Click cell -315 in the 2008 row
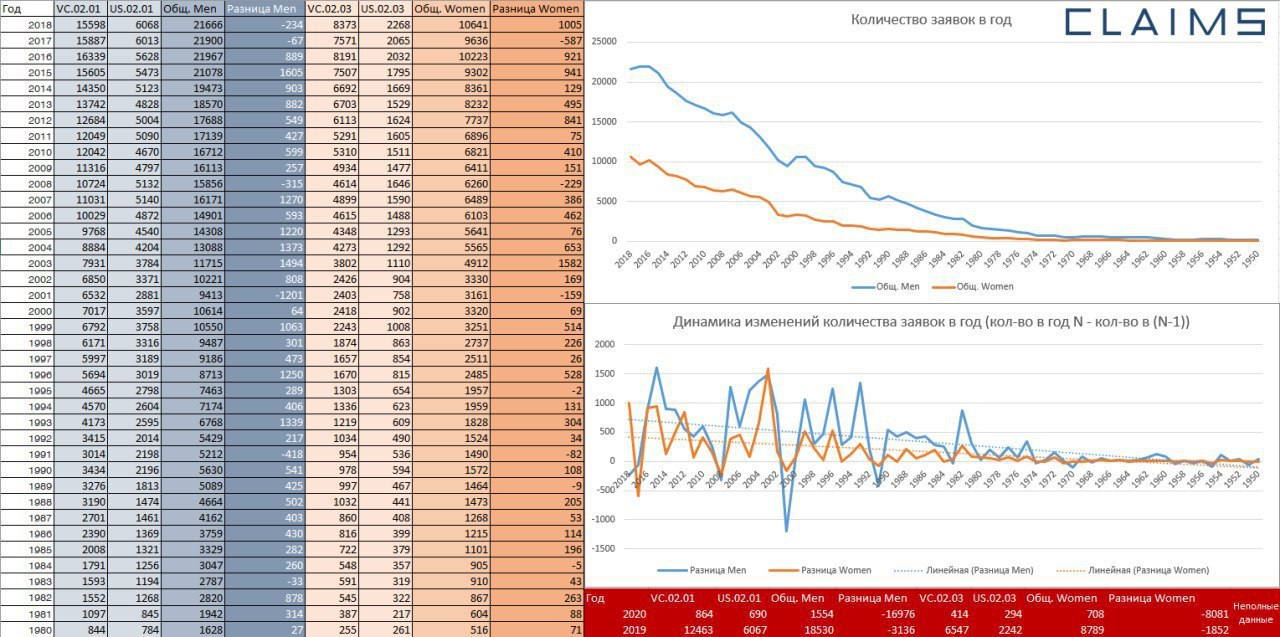 point(264,184)
